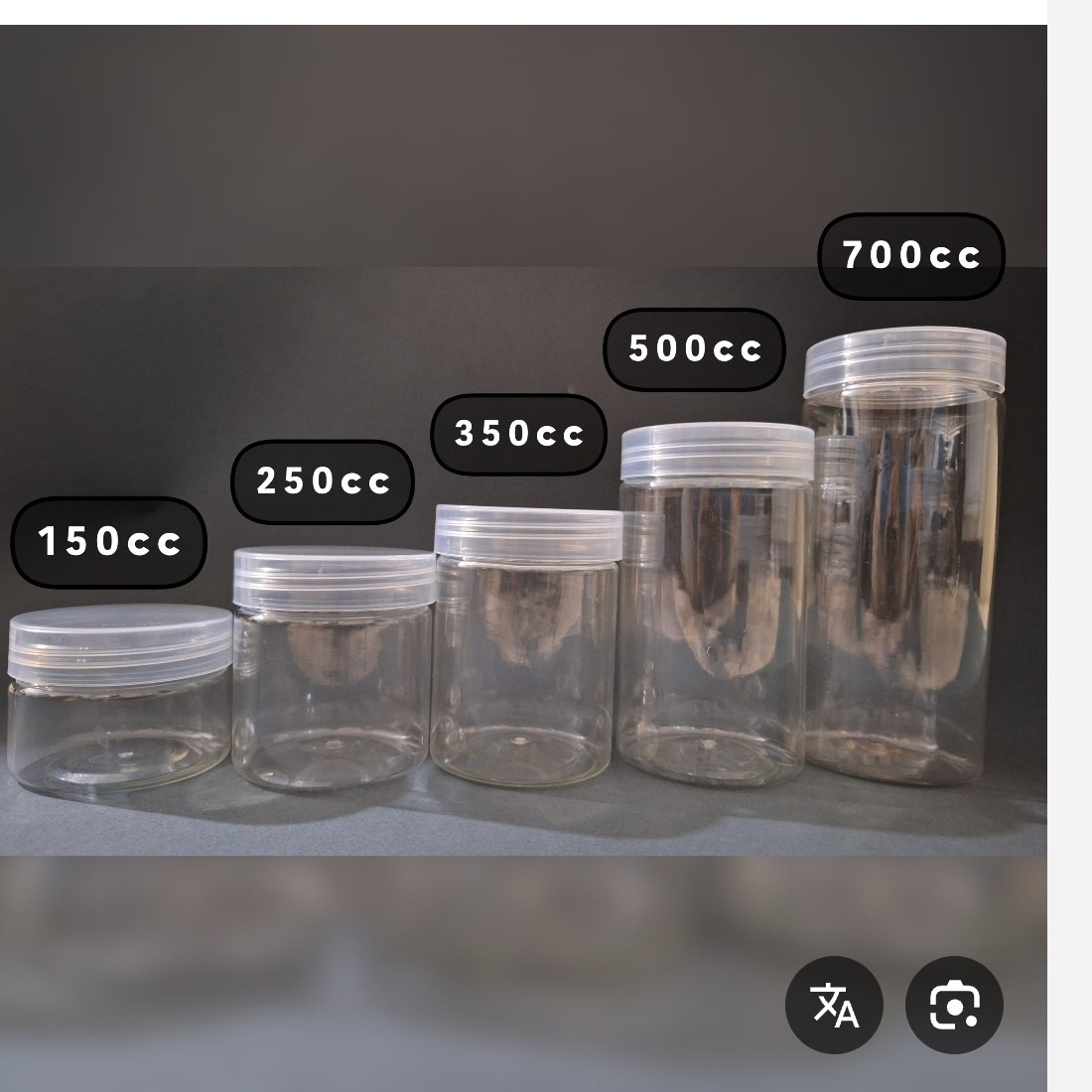Select the 700cc label

(911, 255)
